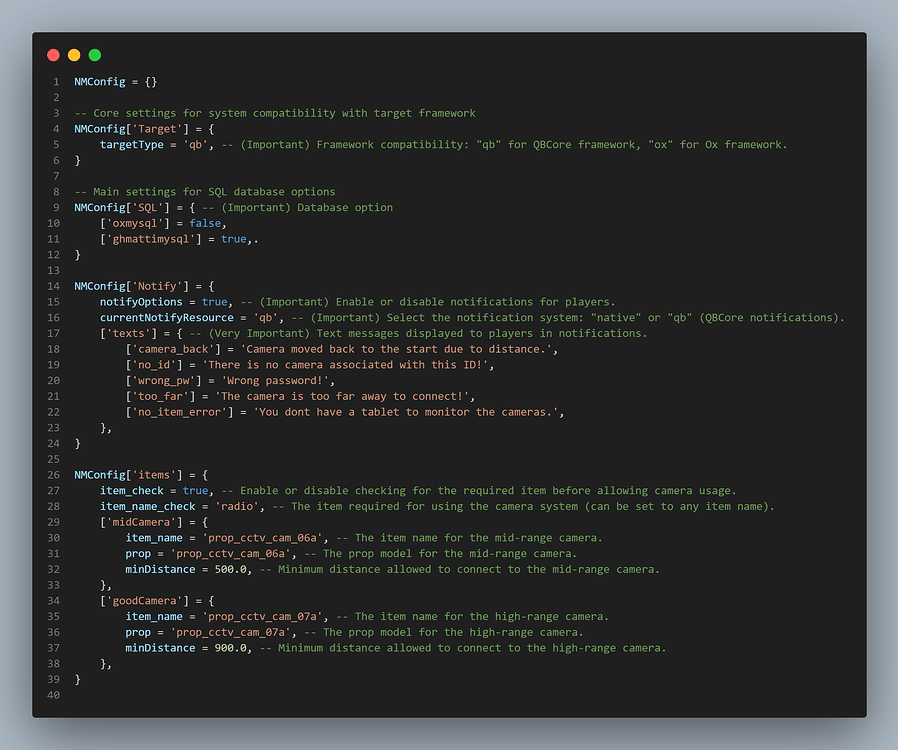The width and height of the screenshot is (898, 750).
Task: Click the 'true' value of notifyOptions
Action: coord(215,302)
